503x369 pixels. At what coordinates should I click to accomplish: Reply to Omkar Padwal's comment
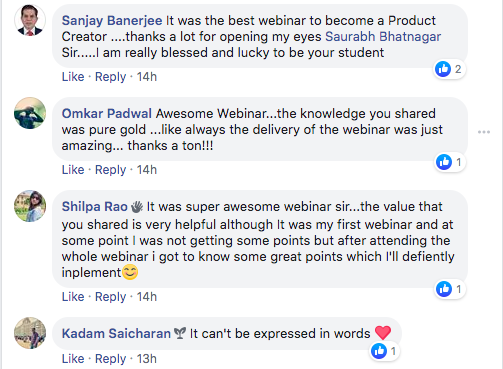(x=111, y=170)
